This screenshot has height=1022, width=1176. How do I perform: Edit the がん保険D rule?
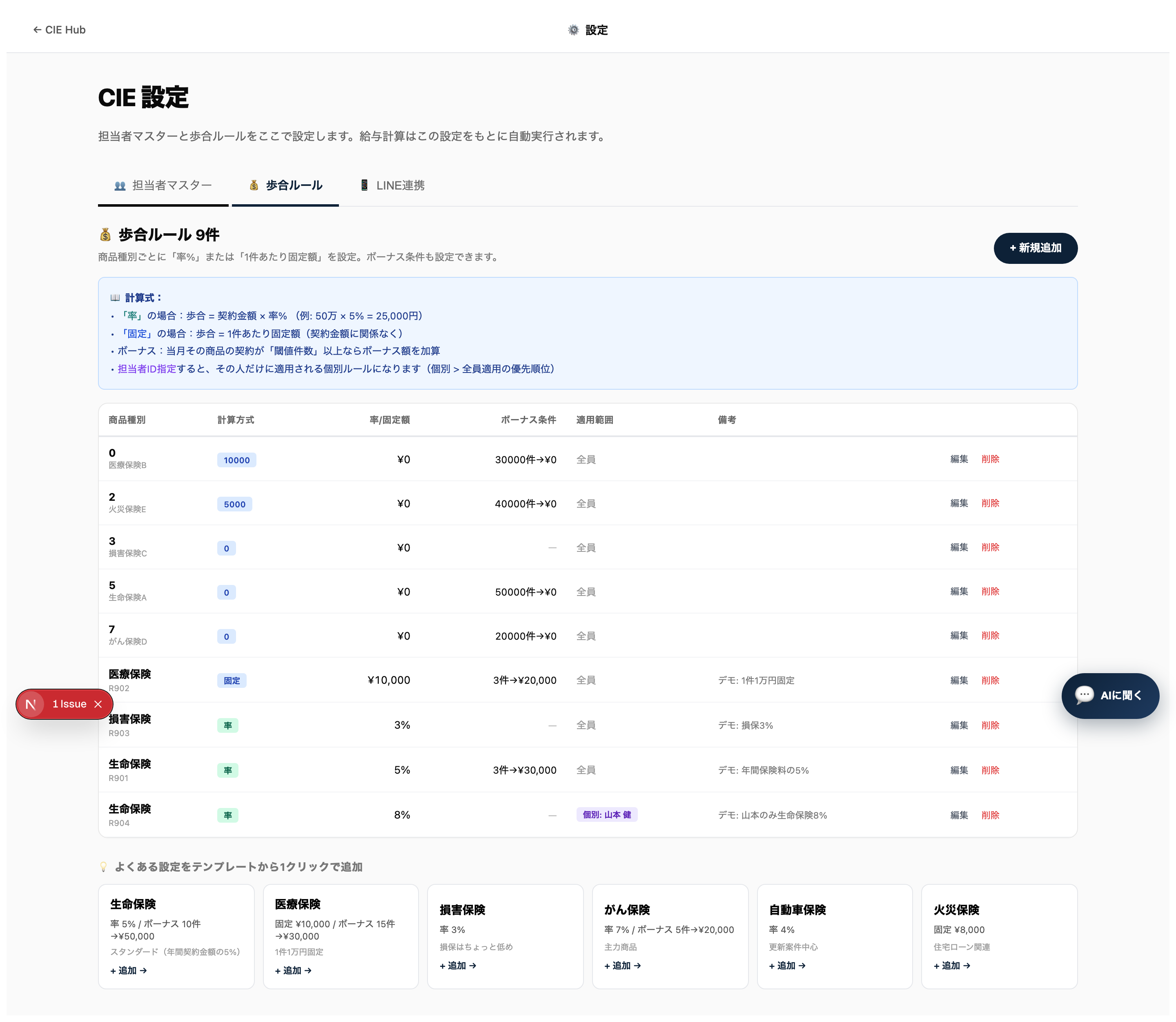click(959, 635)
